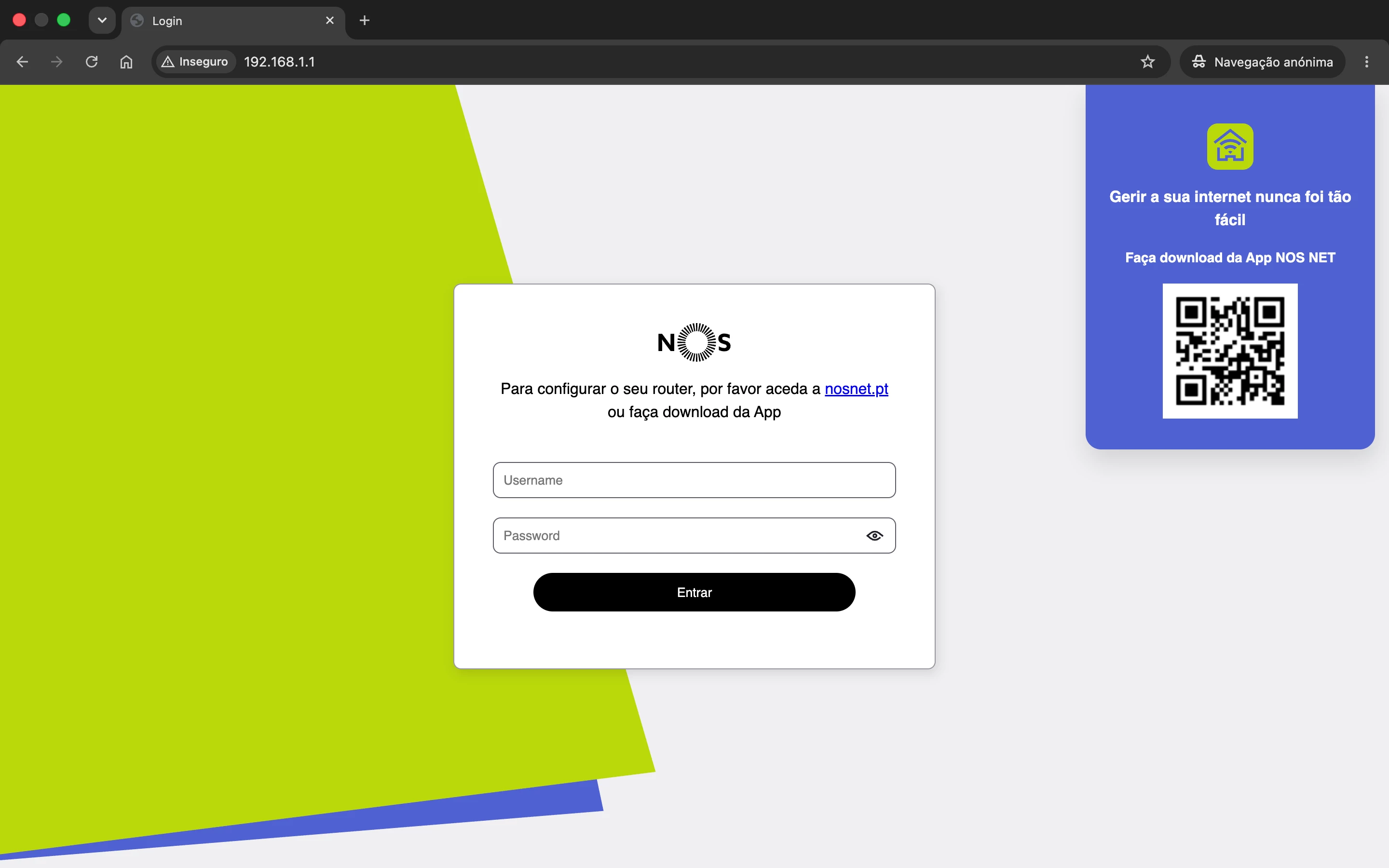Close the Login tab
This screenshot has height=868, width=1389.
tap(330, 21)
